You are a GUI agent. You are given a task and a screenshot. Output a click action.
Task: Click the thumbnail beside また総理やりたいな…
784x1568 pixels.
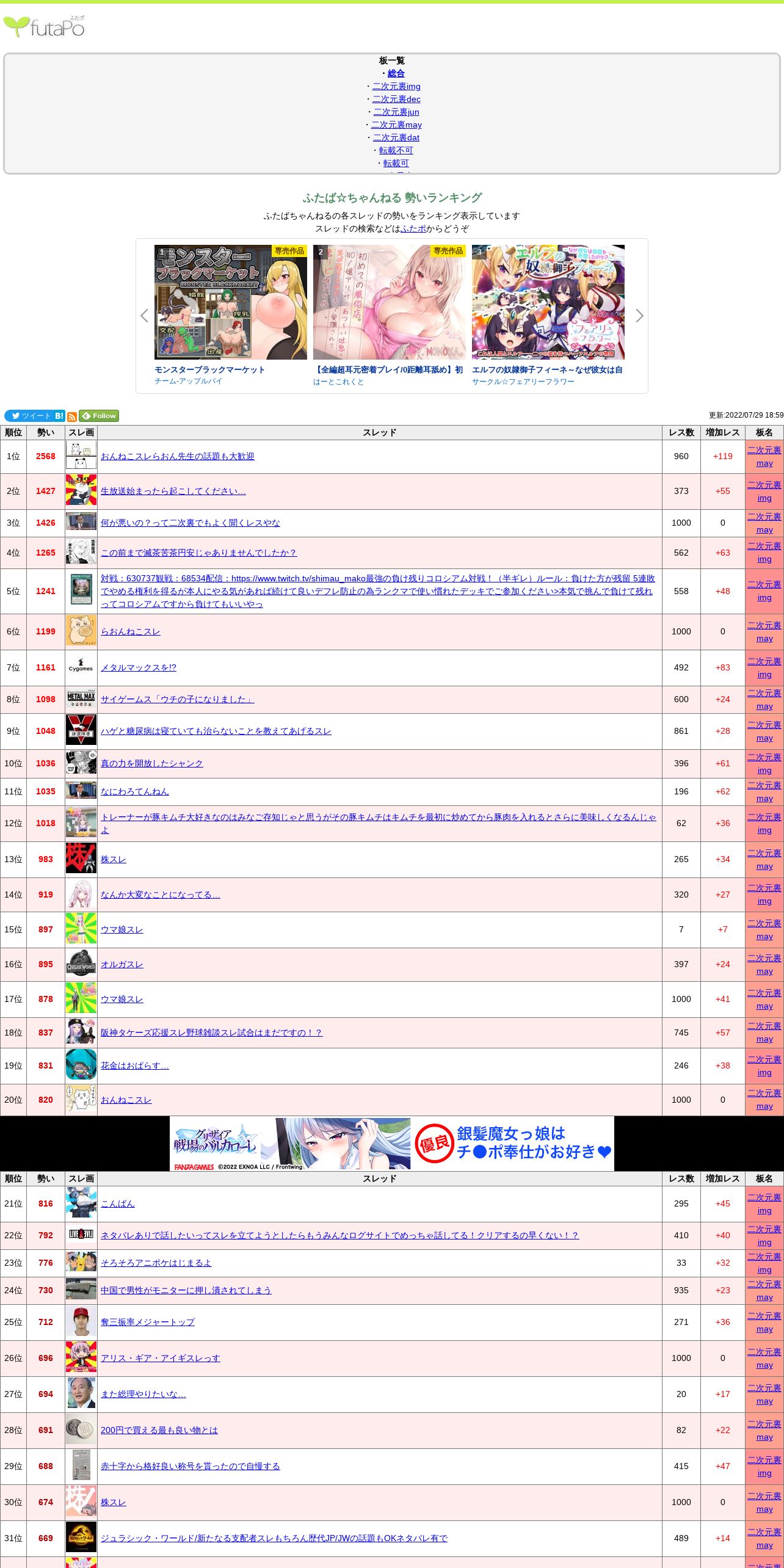(x=81, y=1394)
